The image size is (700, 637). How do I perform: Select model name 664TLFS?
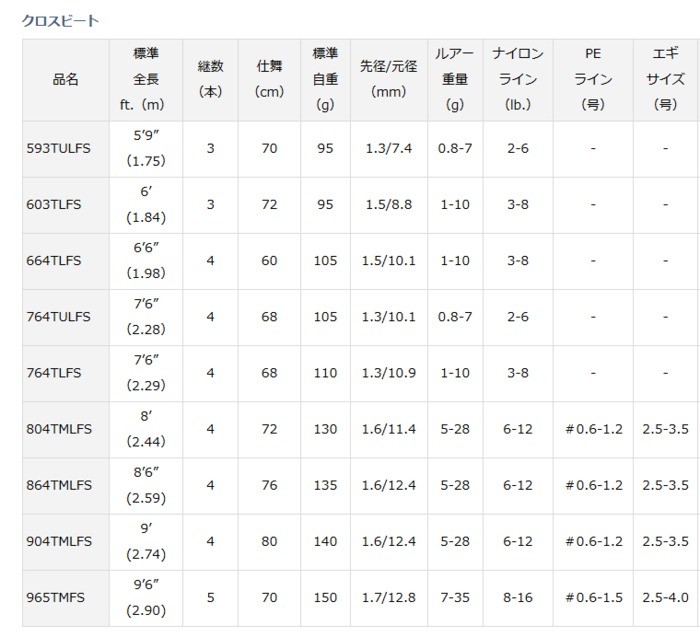pyautogui.click(x=54, y=261)
